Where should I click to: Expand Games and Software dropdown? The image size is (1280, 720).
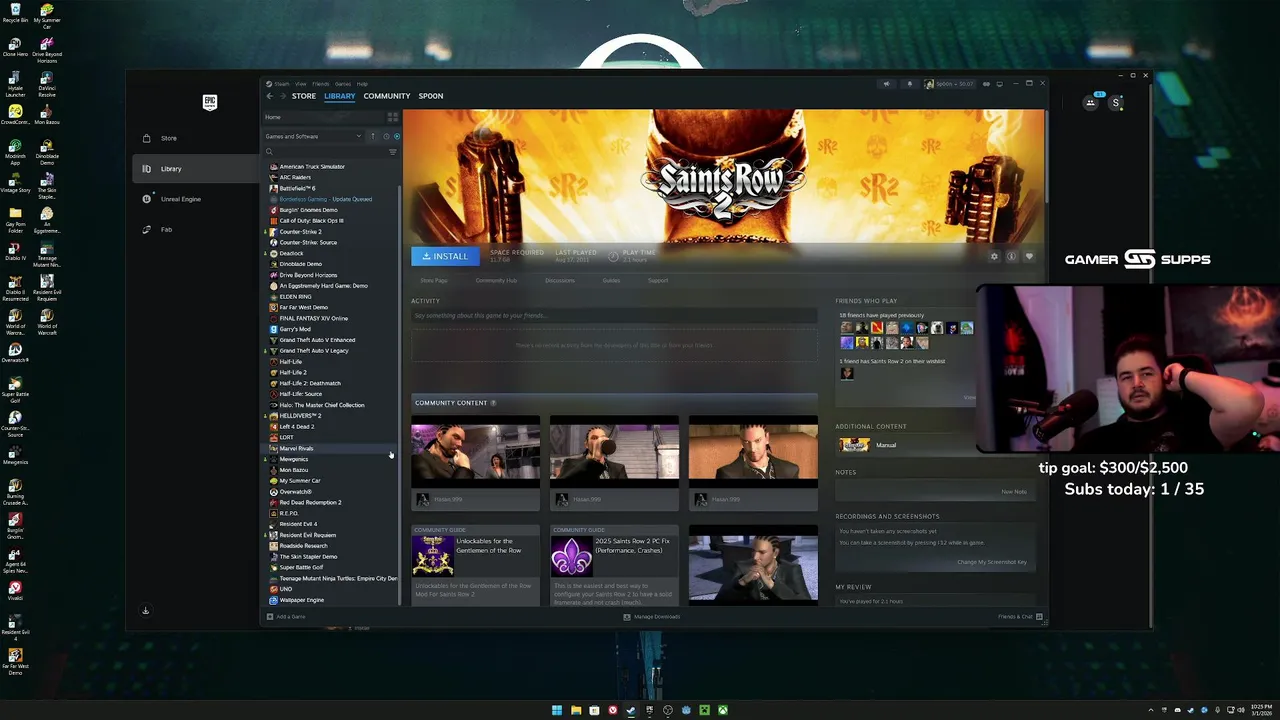313,136
